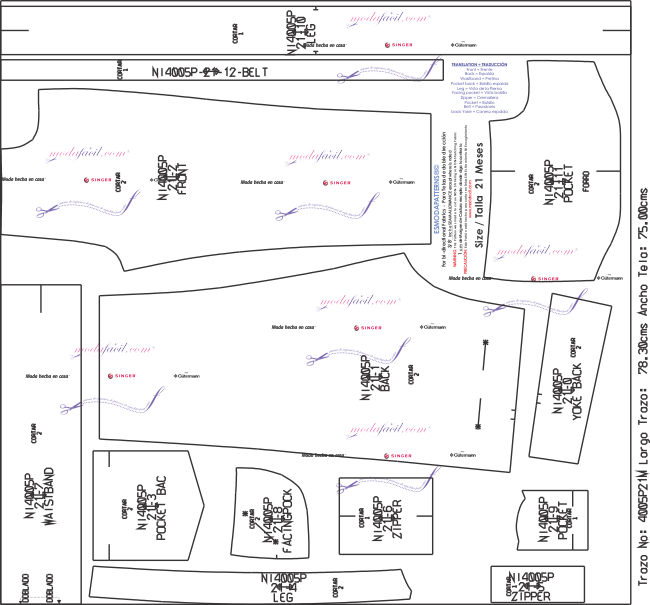
Task: Select the 21-2 FRONT pattern piece label
Action: [167, 180]
